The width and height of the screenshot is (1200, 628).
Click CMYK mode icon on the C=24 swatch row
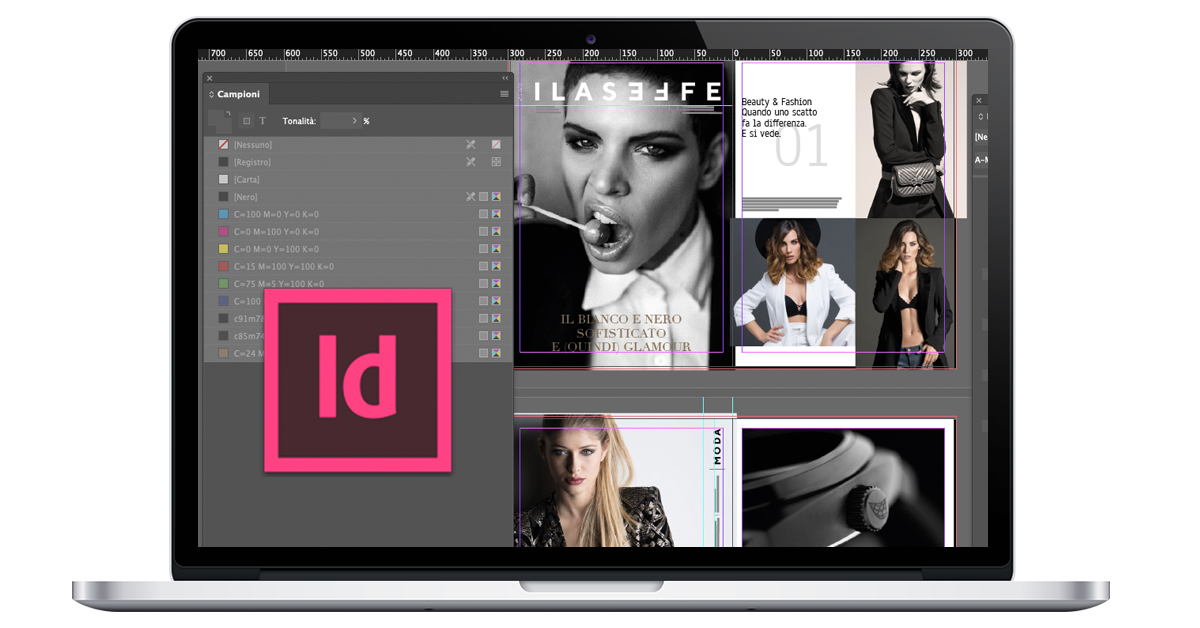[x=496, y=353]
